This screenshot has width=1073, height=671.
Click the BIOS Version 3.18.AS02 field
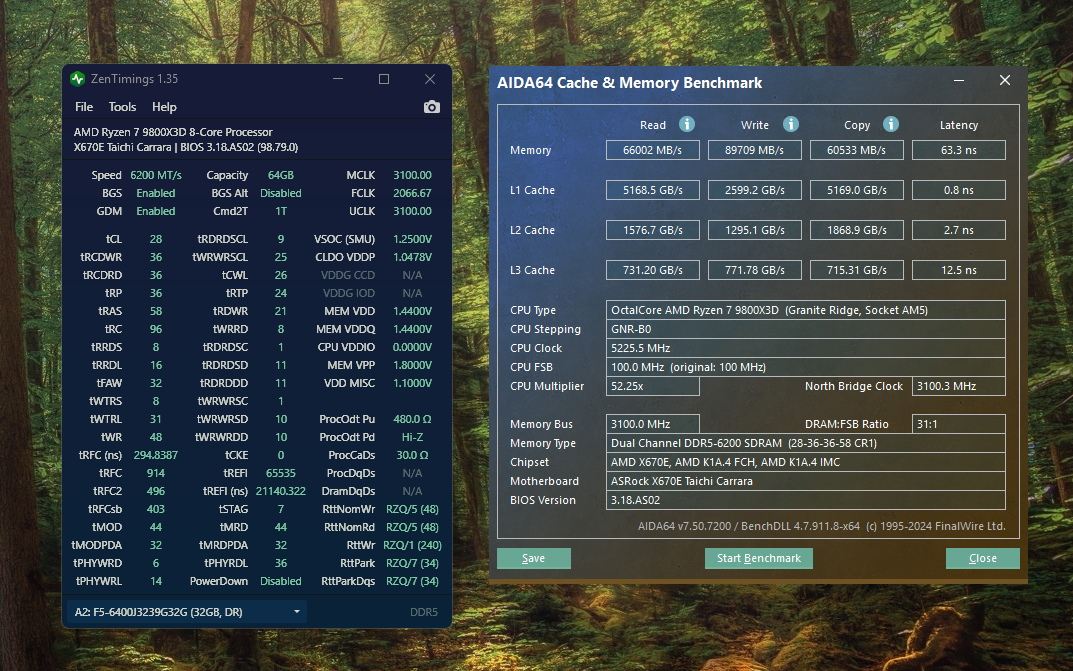point(805,500)
